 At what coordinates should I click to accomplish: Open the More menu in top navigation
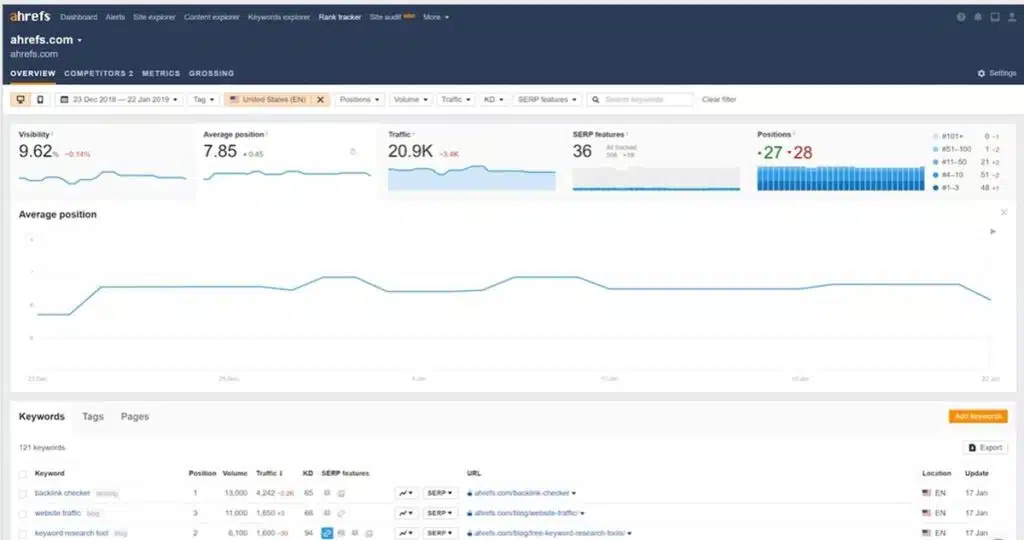(436, 17)
